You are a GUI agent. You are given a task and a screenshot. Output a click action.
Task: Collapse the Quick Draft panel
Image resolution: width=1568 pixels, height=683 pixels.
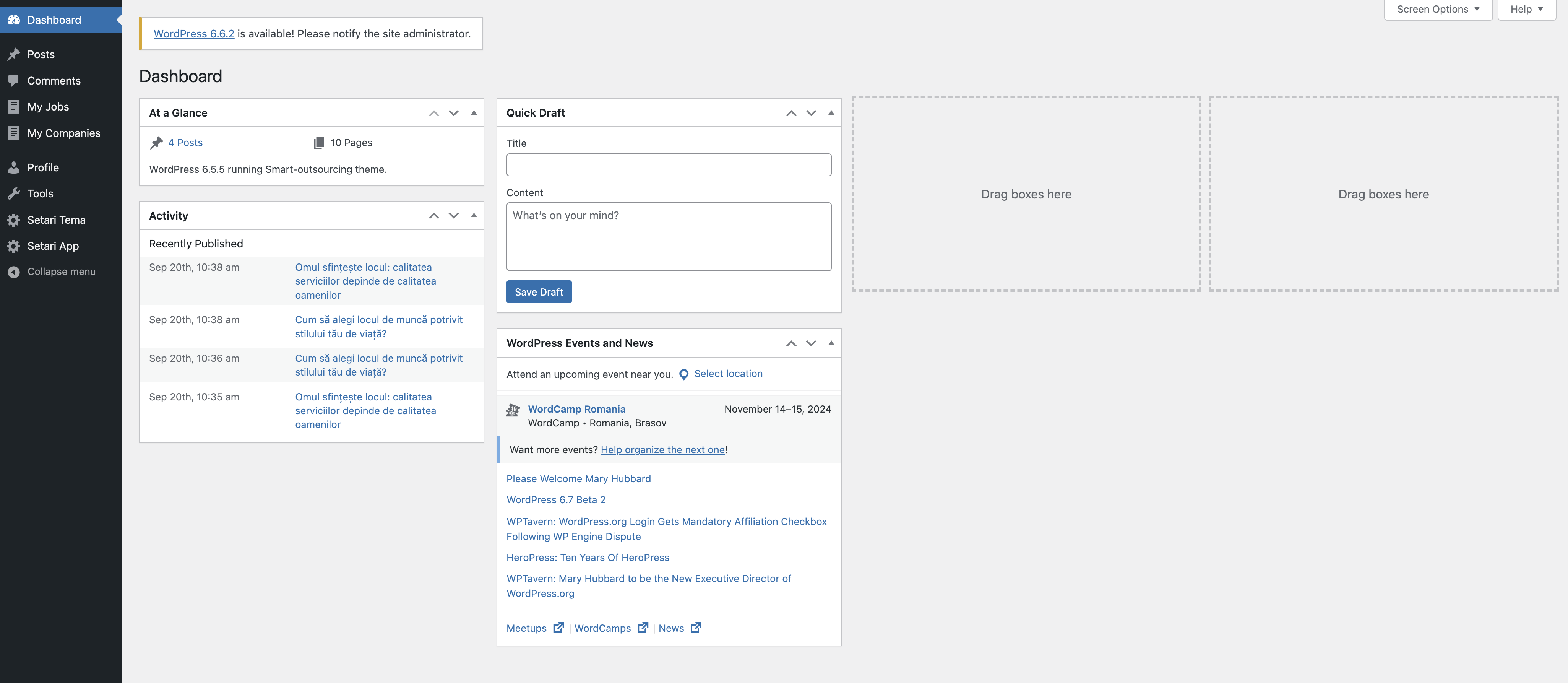pyautogui.click(x=831, y=112)
